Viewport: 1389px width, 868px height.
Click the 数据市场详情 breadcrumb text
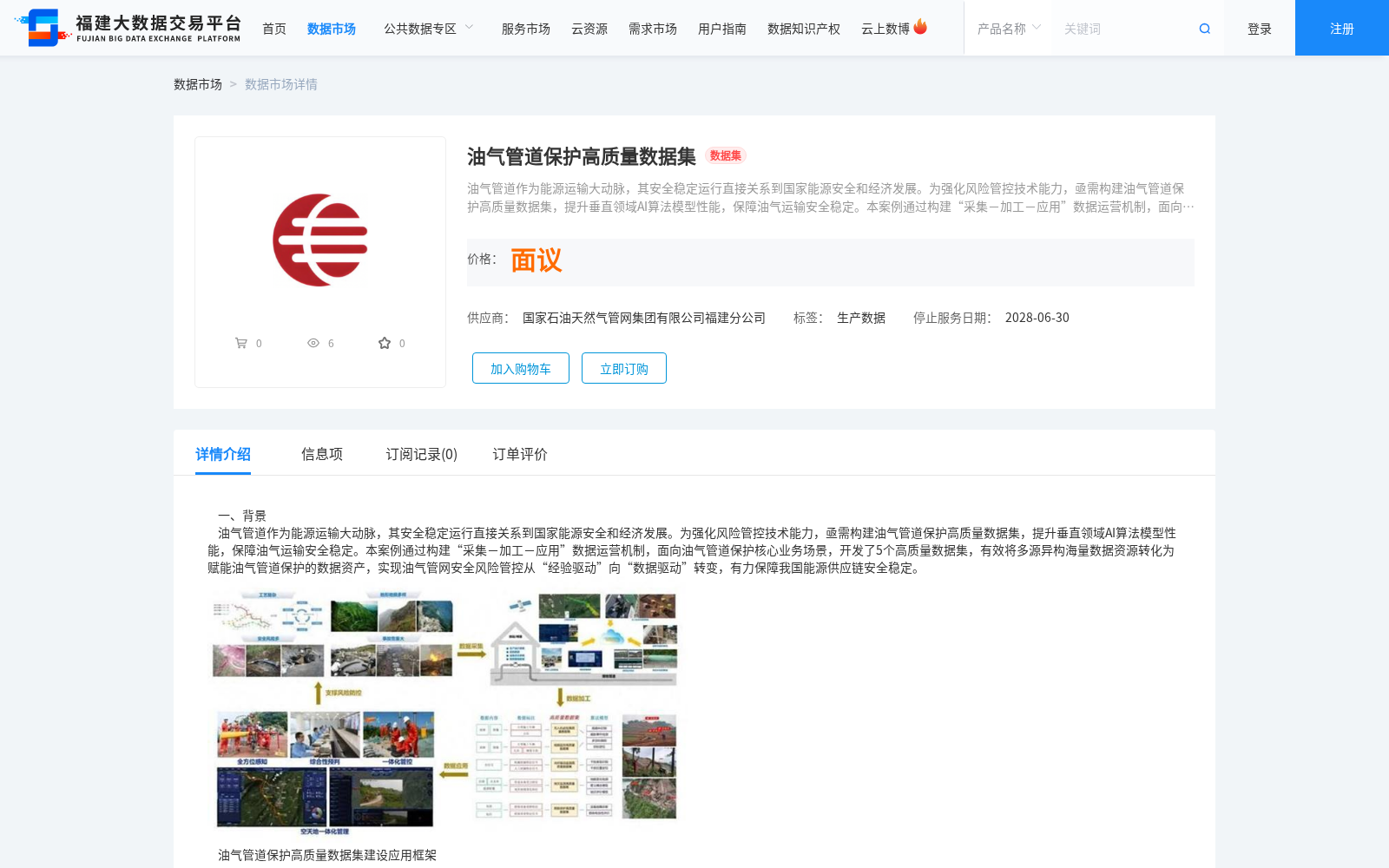281,84
